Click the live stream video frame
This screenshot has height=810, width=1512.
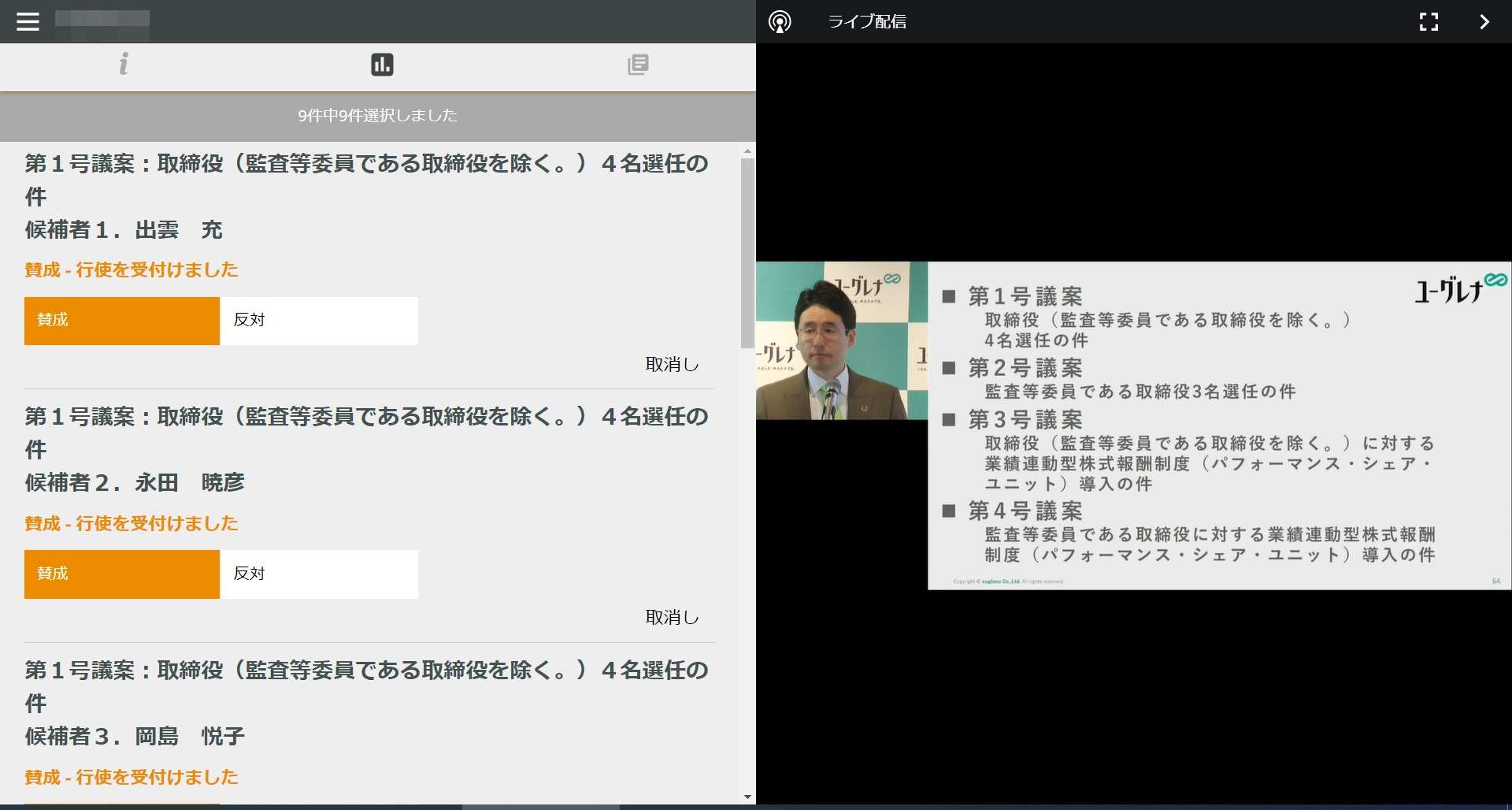point(1134,425)
